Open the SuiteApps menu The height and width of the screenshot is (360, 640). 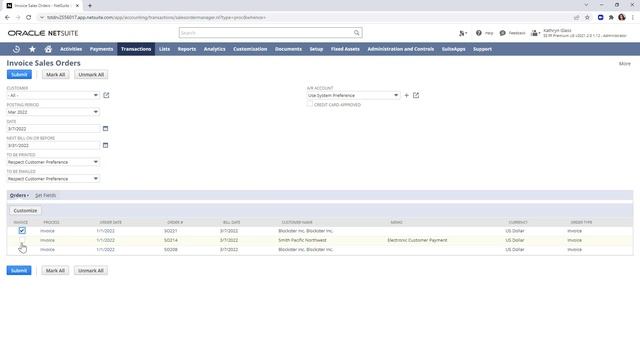453,49
